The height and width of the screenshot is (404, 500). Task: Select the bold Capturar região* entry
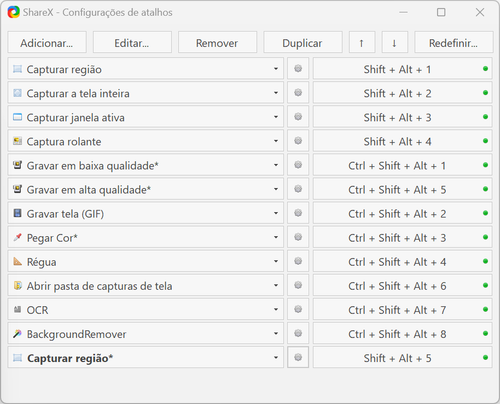[145, 357]
